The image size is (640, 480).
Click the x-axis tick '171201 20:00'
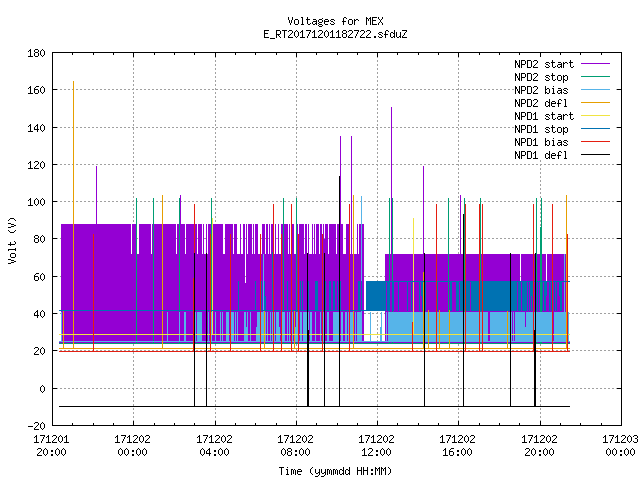(51, 446)
